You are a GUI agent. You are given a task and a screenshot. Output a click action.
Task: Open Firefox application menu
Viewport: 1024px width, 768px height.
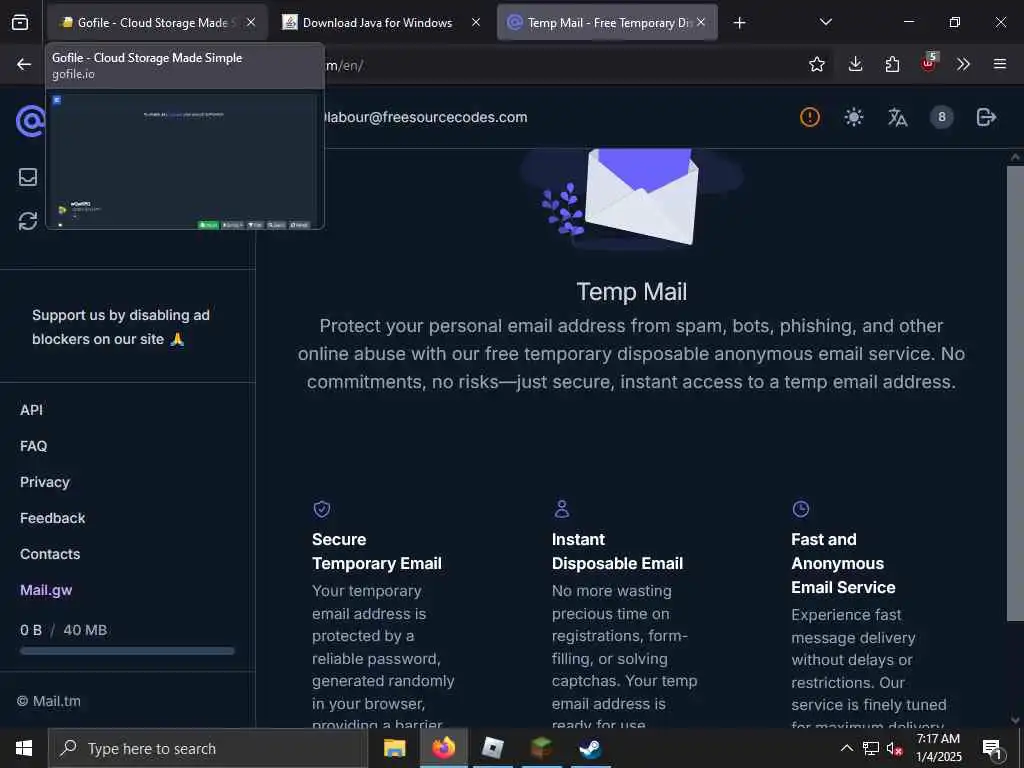1000,64
